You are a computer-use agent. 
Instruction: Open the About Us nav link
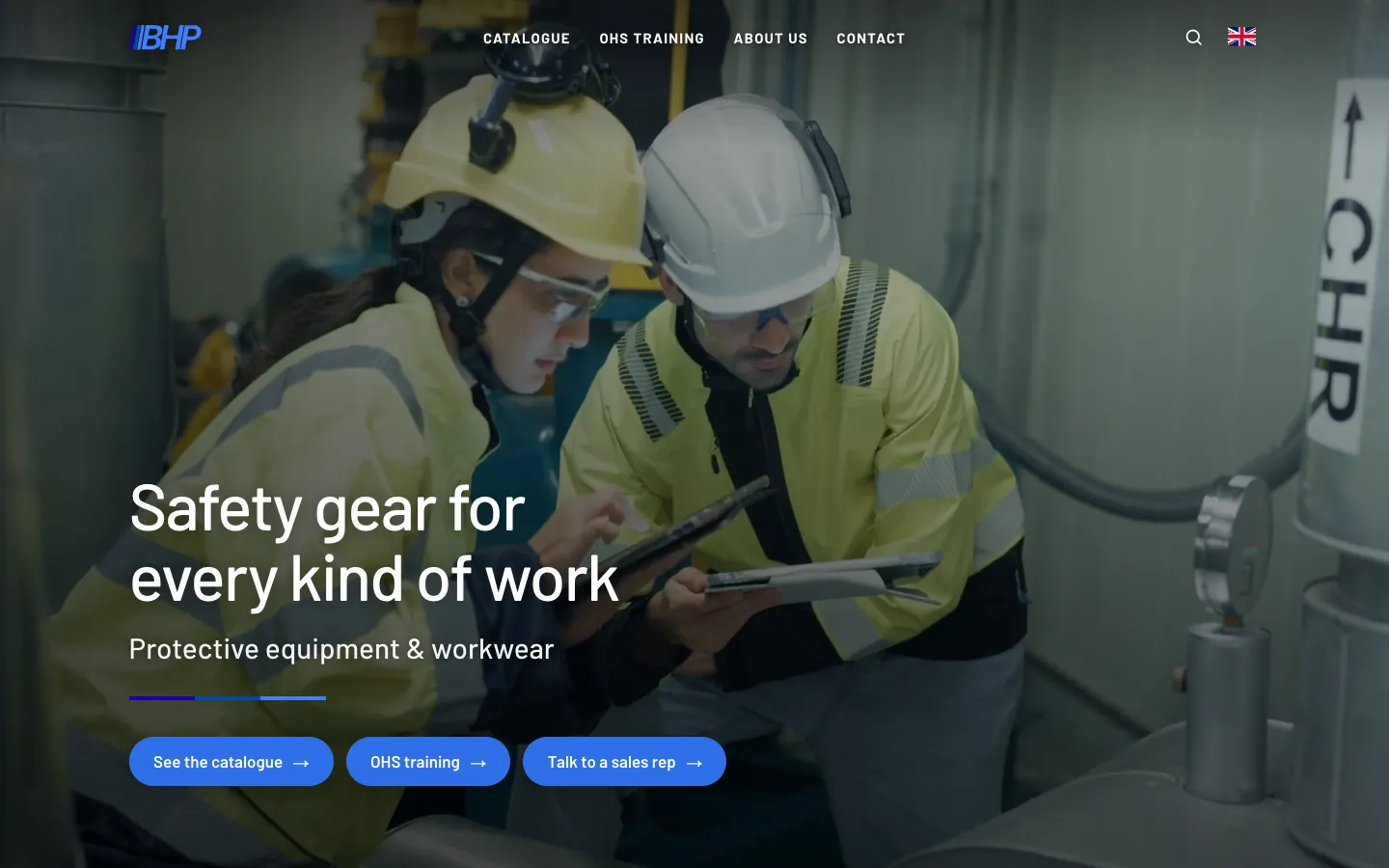tap(771, 39)
